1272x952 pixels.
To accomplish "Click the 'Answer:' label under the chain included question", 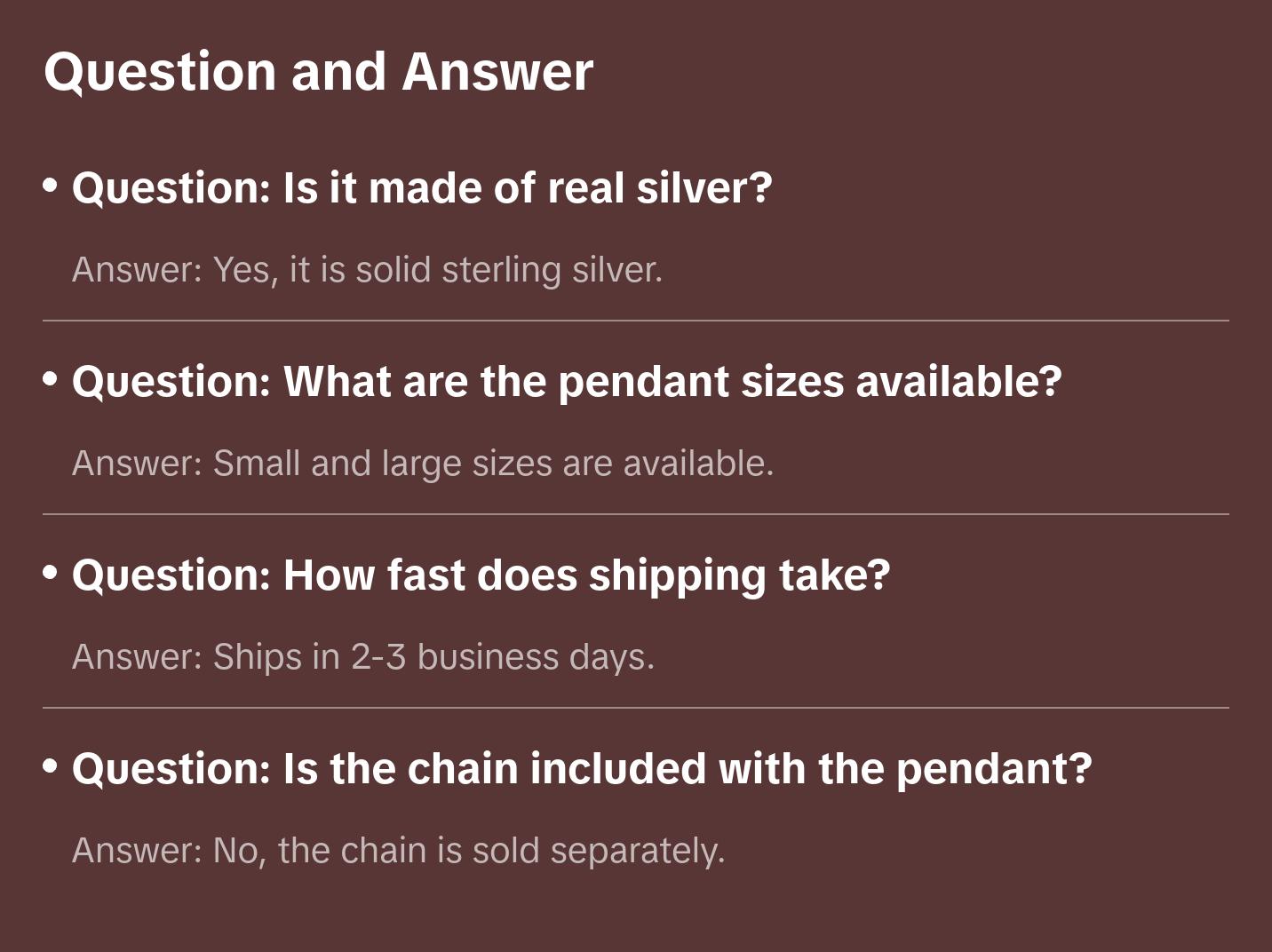I will click(x=138, y=851).
